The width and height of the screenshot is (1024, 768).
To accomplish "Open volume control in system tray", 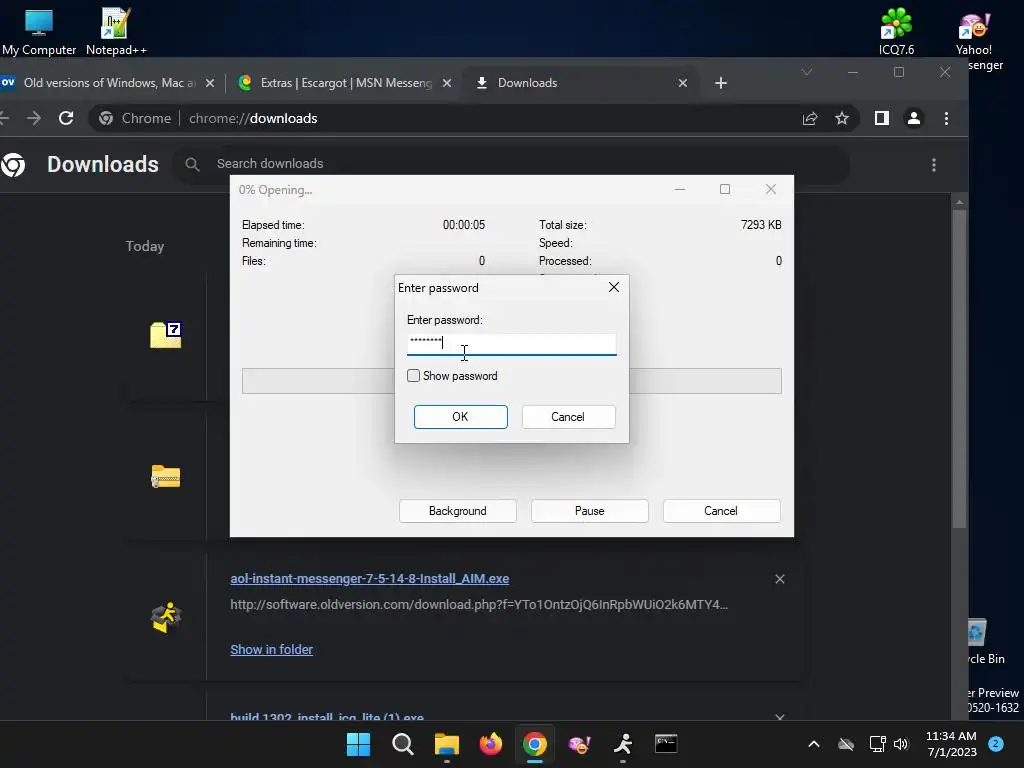I will pos(901,744).
